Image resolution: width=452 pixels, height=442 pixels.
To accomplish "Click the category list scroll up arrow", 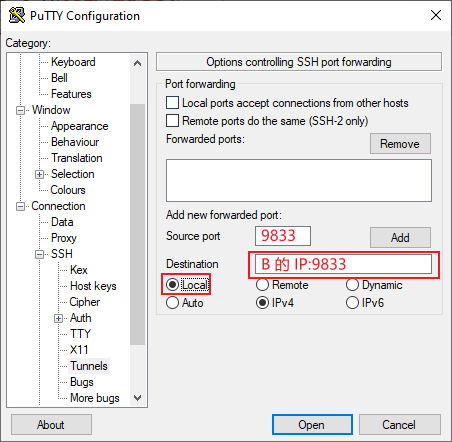I will 137,63.
